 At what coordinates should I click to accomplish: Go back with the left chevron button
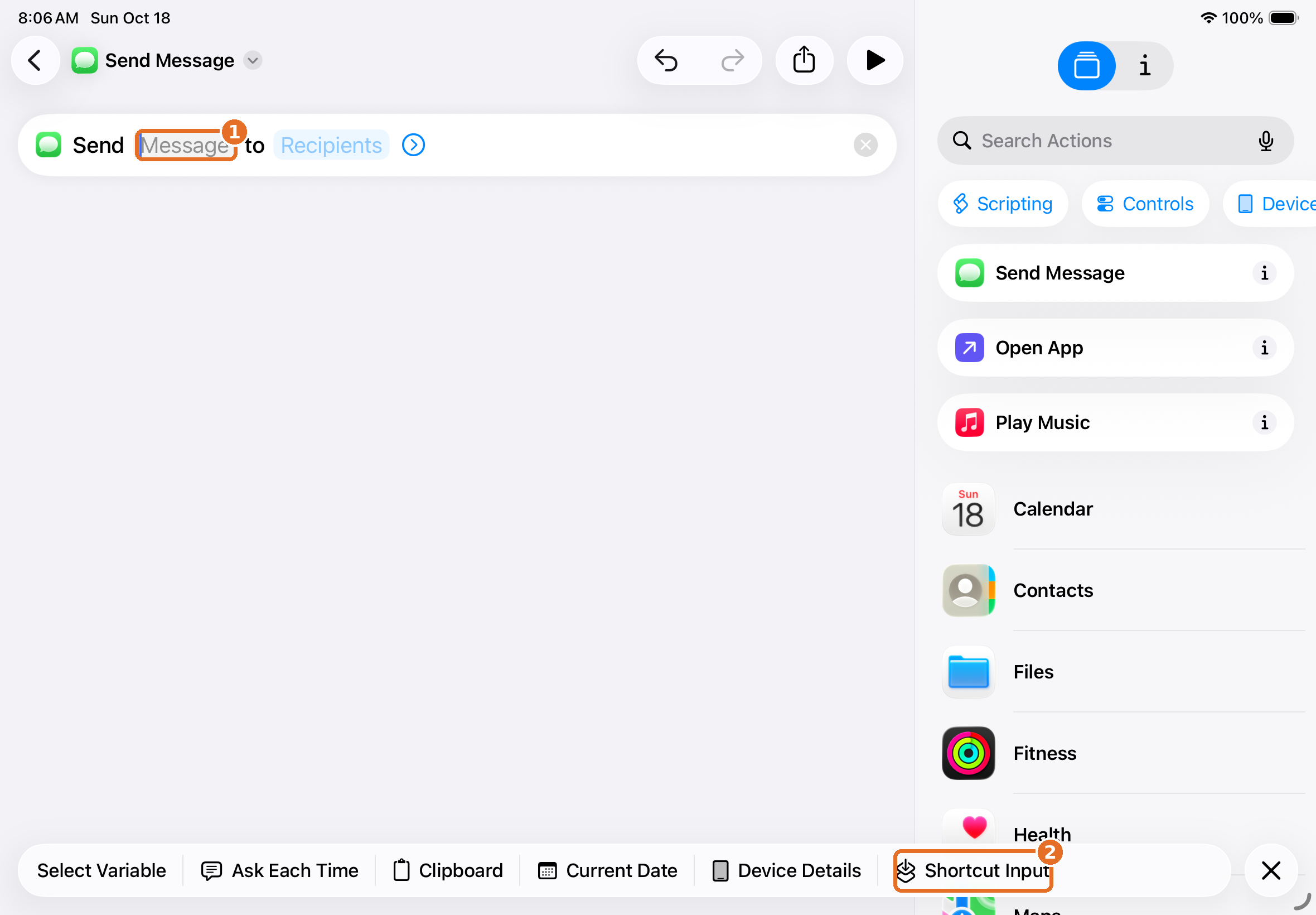[36, 60]
